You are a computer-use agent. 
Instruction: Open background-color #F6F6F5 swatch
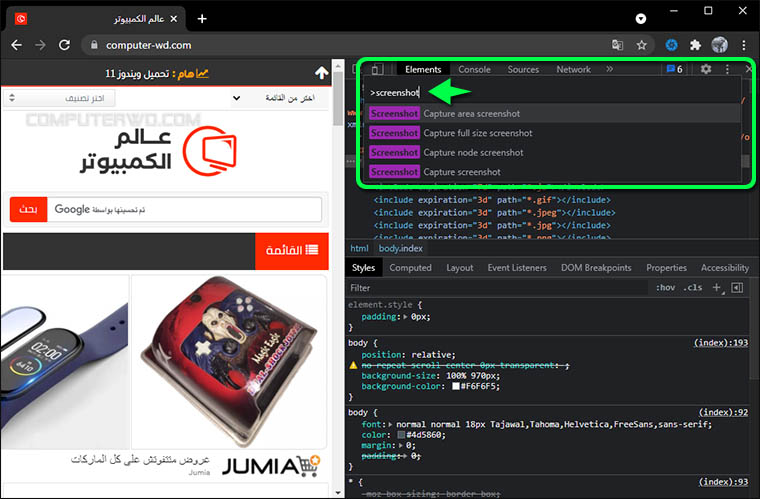point(456,386)
